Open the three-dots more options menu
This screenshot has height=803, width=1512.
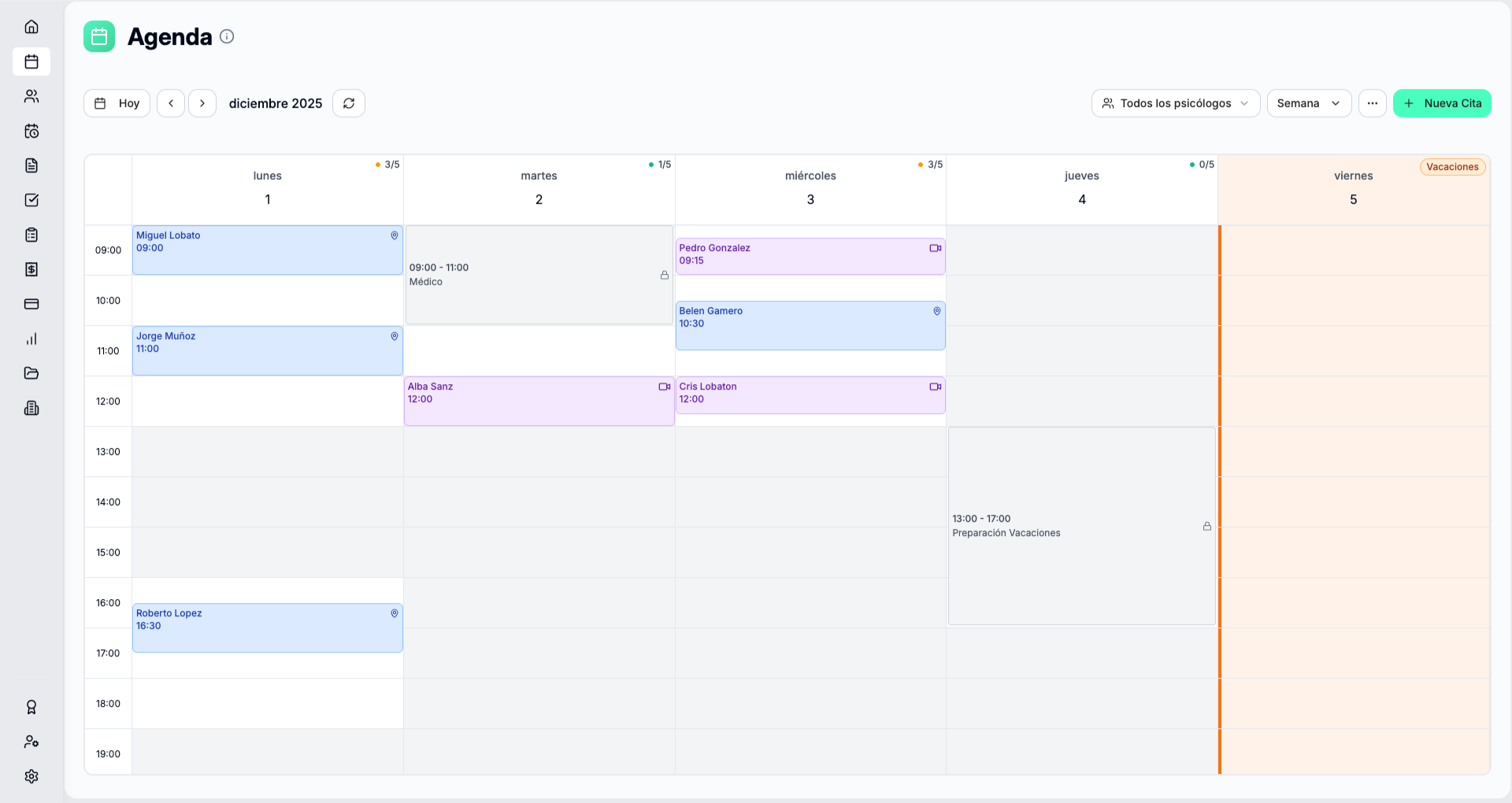pos(1372,103)
